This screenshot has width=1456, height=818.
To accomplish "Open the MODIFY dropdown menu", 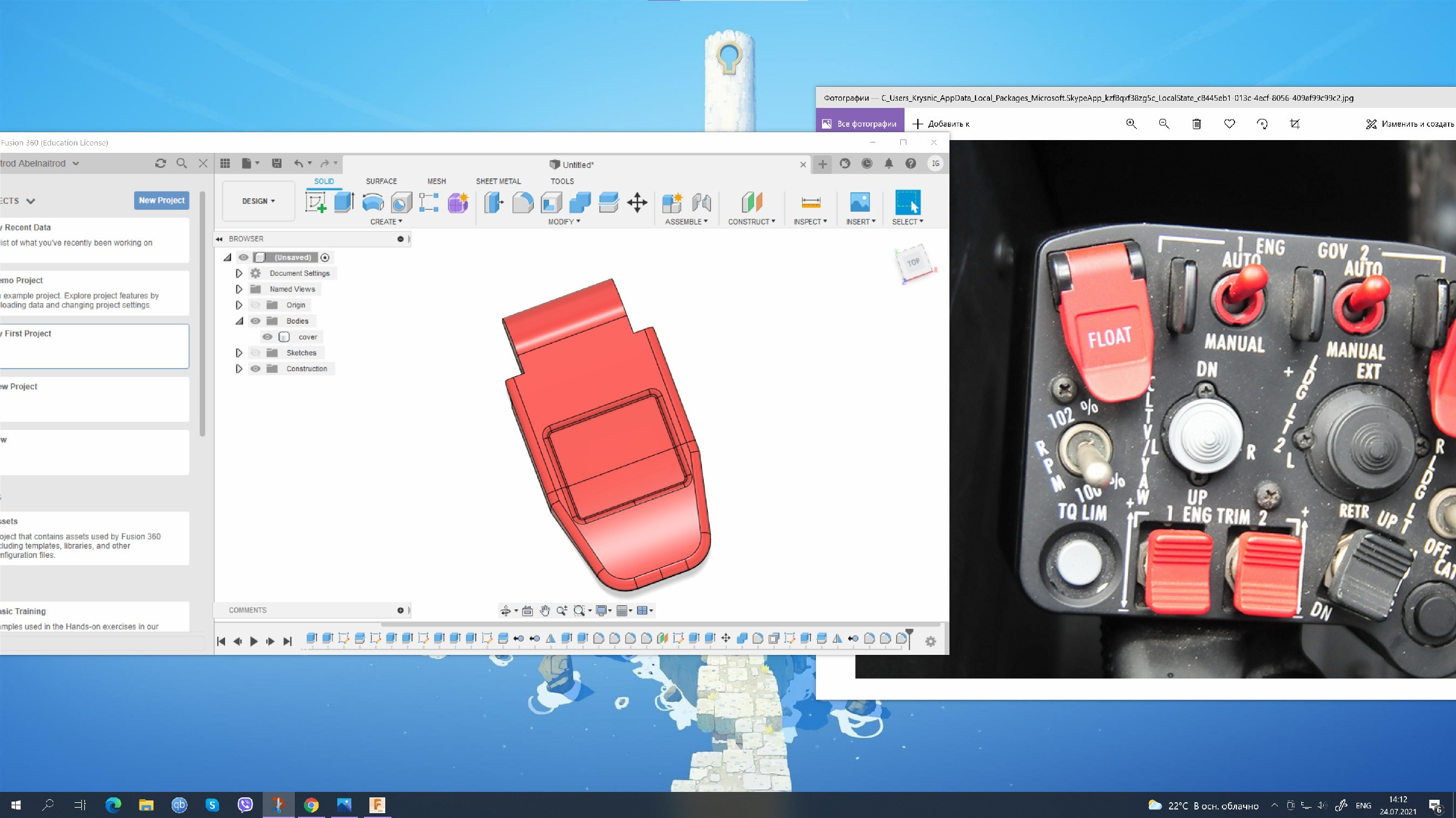I will [564, 222].
